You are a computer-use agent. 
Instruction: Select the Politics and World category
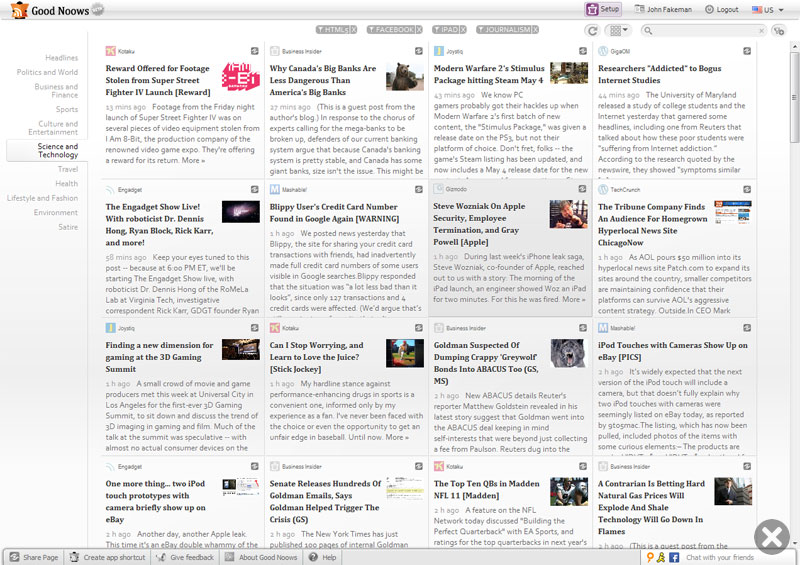pyautogui.click(x=47, y=72)
